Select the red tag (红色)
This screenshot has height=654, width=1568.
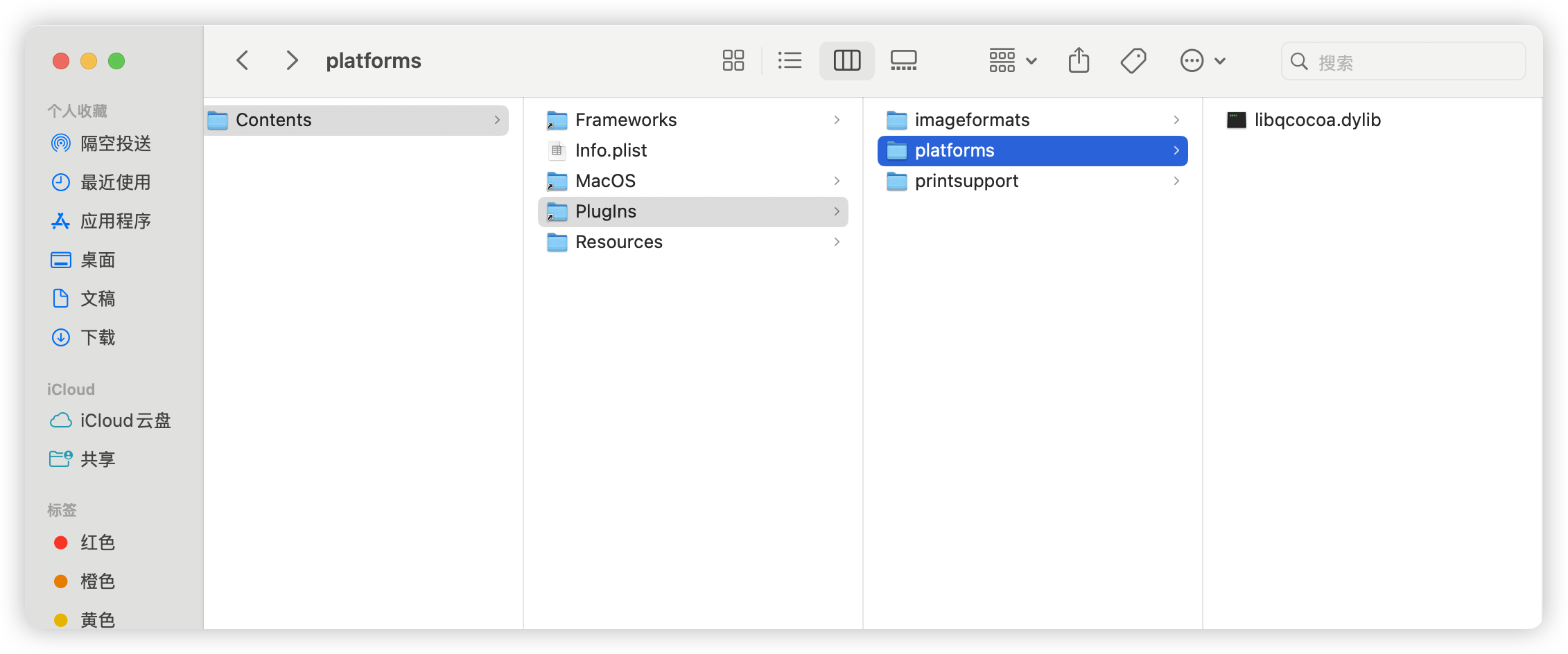click(x=97, y=542)
